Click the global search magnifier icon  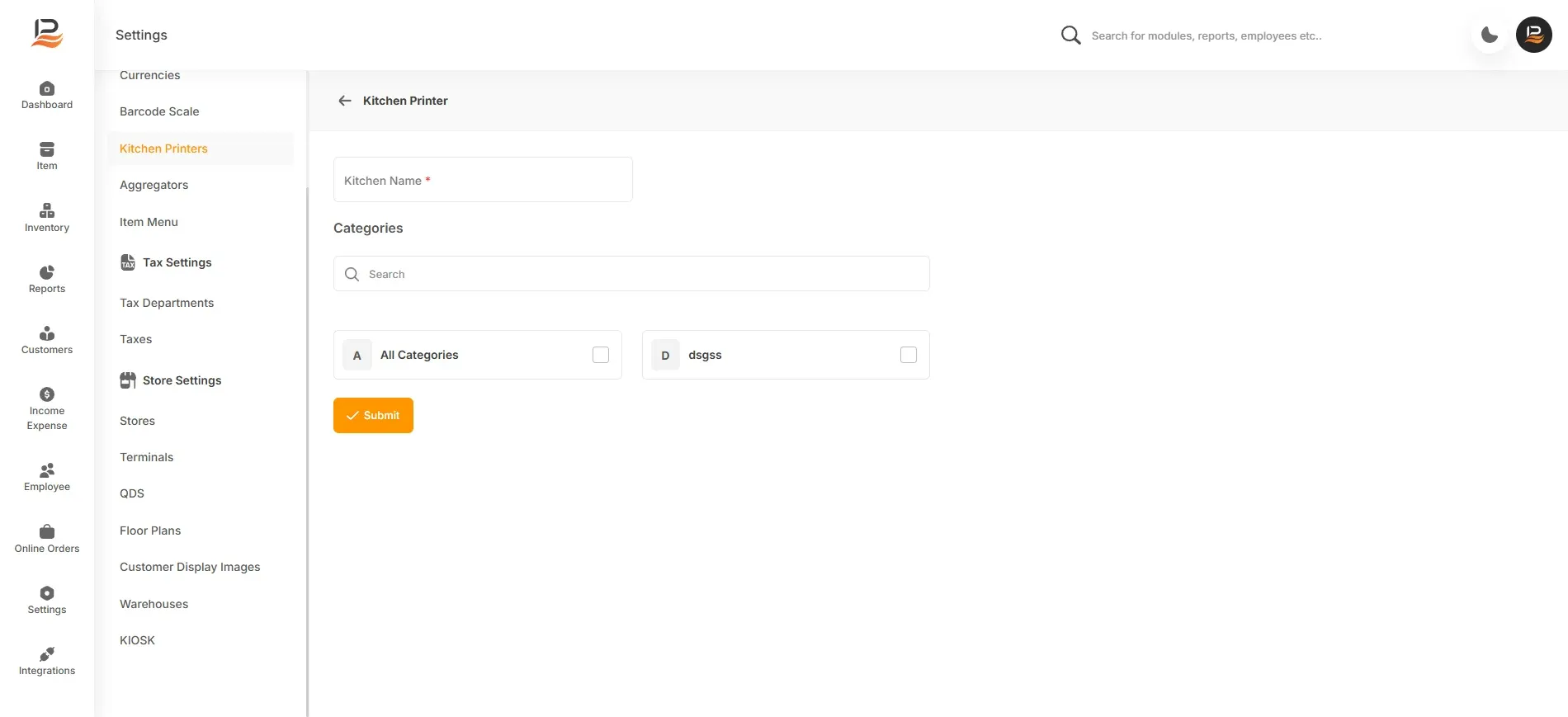(1070, 35)
